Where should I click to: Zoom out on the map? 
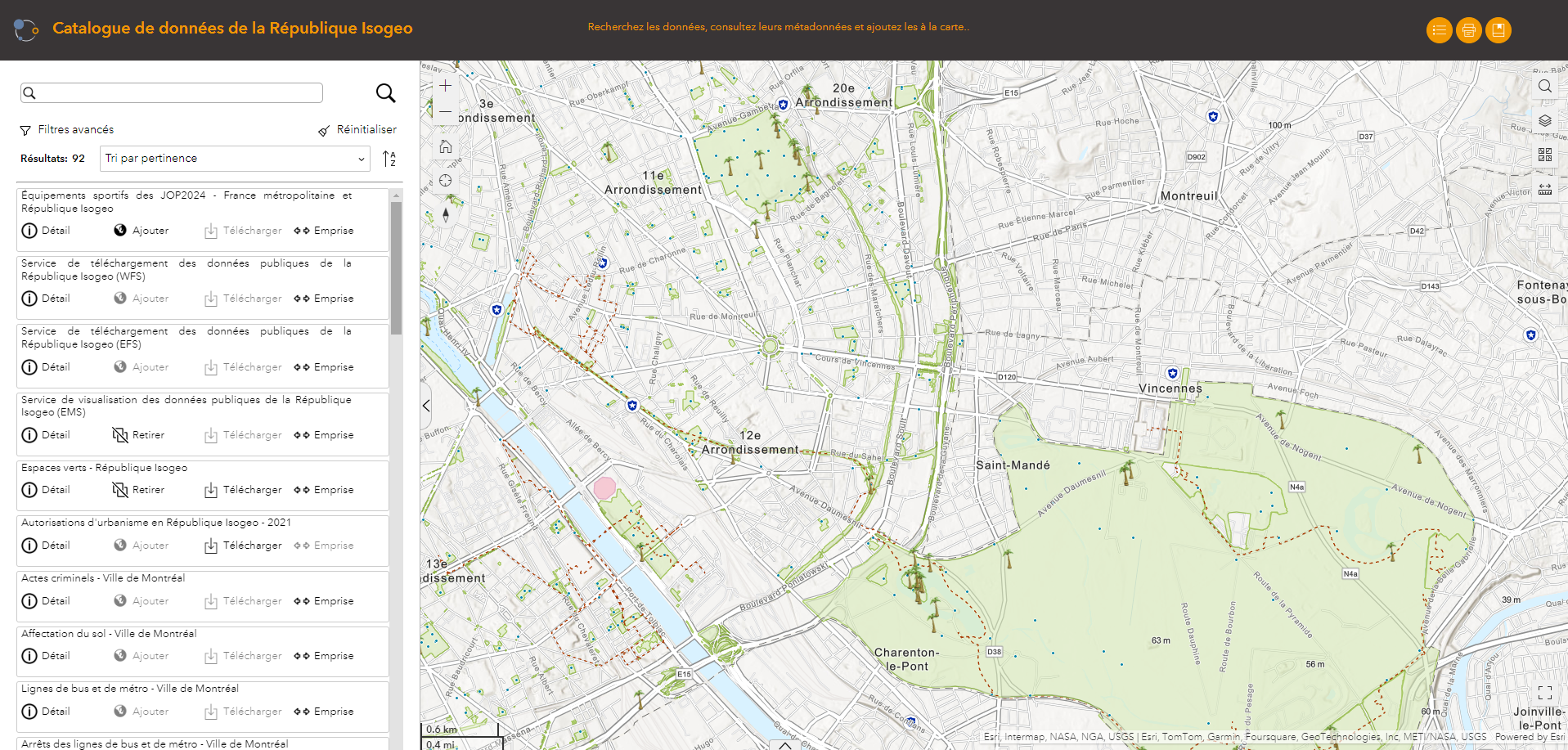(446, 111)
